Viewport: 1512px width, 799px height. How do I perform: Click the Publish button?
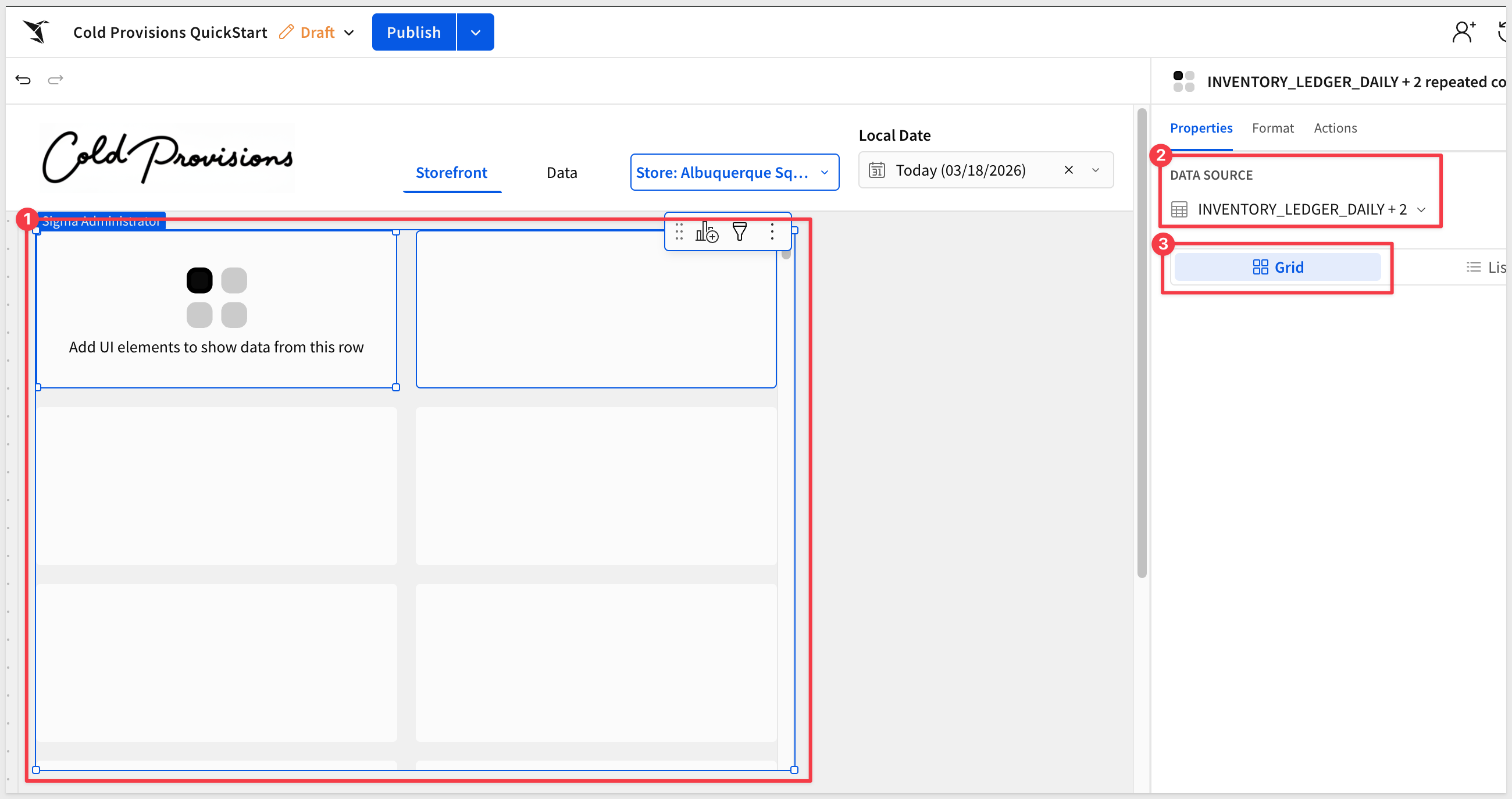click(x=413, y=33)
